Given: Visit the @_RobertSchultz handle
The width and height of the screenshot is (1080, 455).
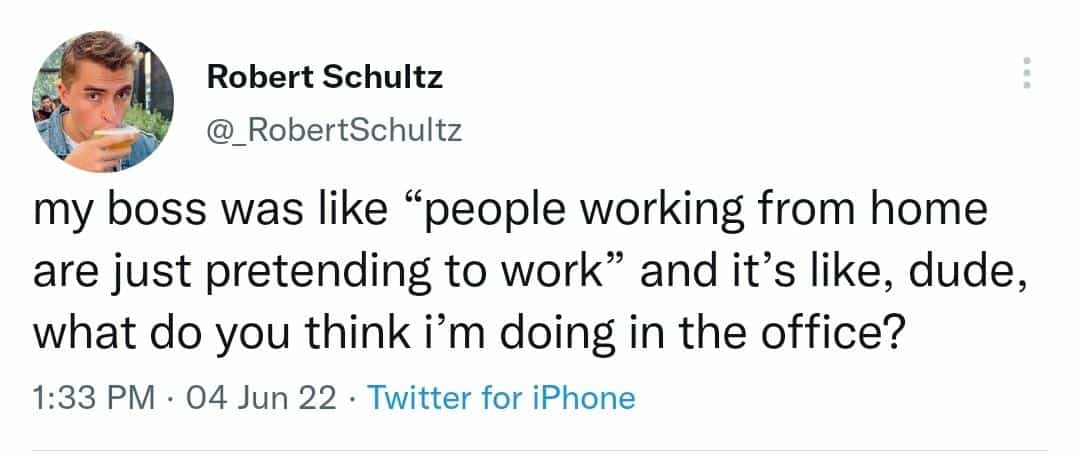Looking at the screenshot, I should pyautogui.click(x=334, y=130).
